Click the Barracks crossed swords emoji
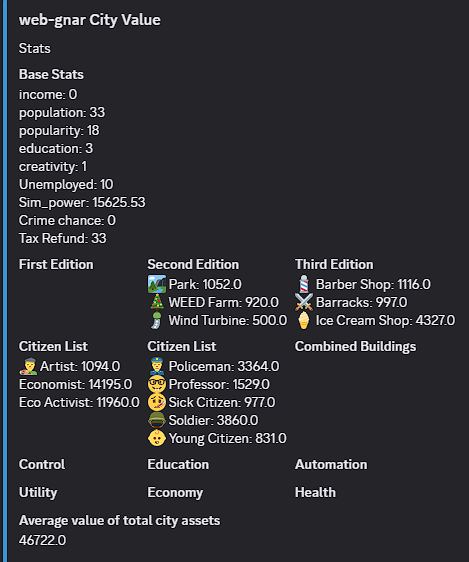Screen dimensions: 469x562 coord(304,302)
